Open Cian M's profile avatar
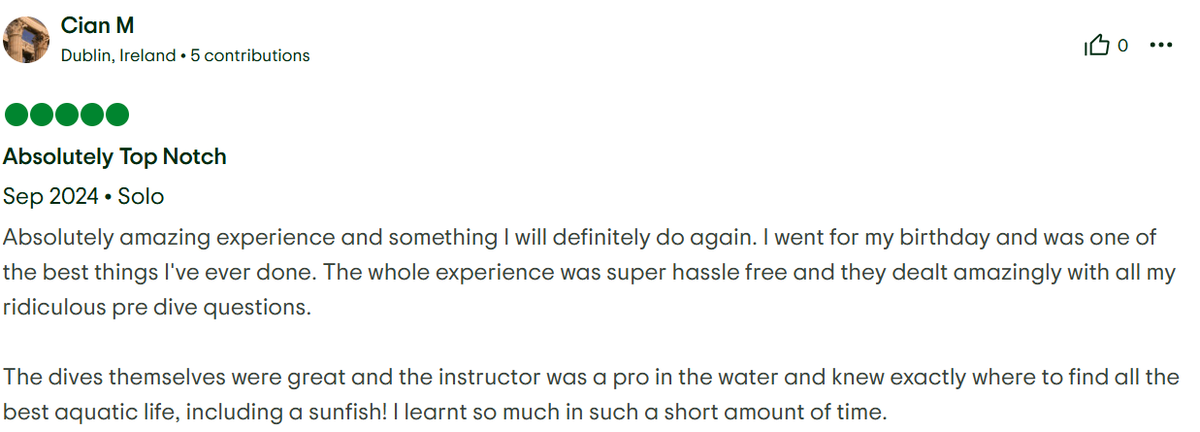 pyautogui.click(x=27, y=39)
